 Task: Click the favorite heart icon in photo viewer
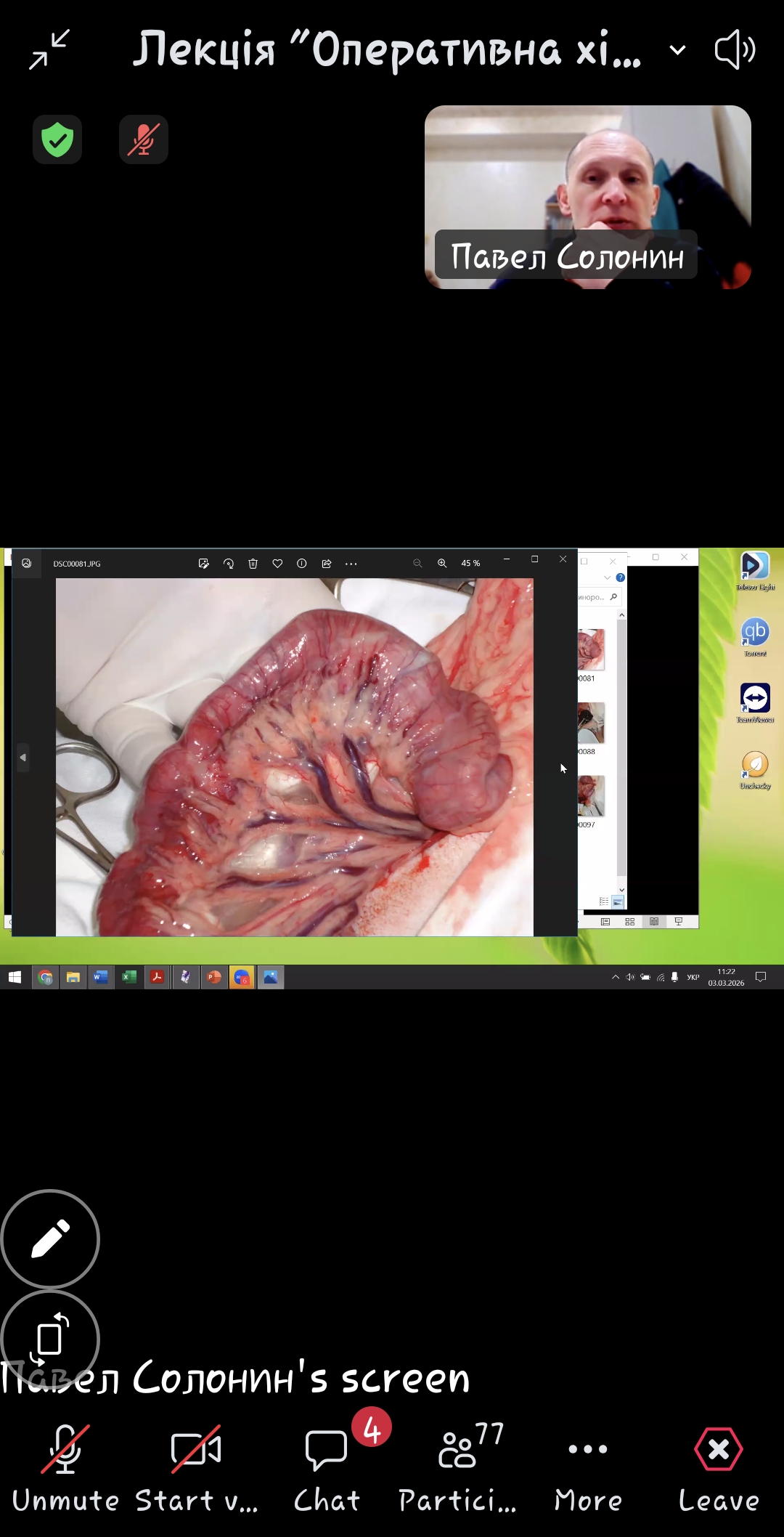click(277, 564)
